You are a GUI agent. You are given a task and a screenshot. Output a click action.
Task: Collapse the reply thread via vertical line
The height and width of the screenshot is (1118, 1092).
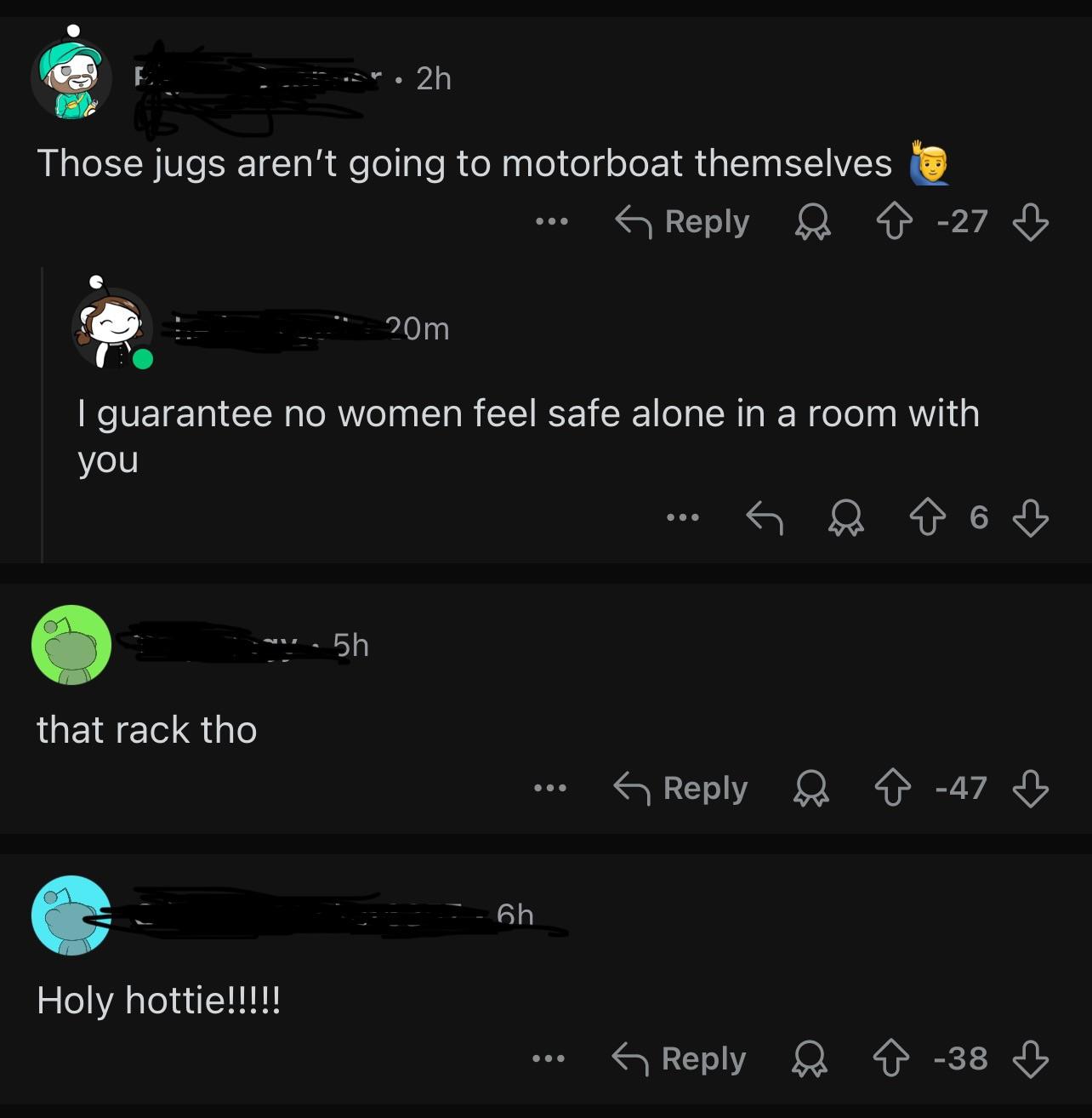(x=42, y=414)
